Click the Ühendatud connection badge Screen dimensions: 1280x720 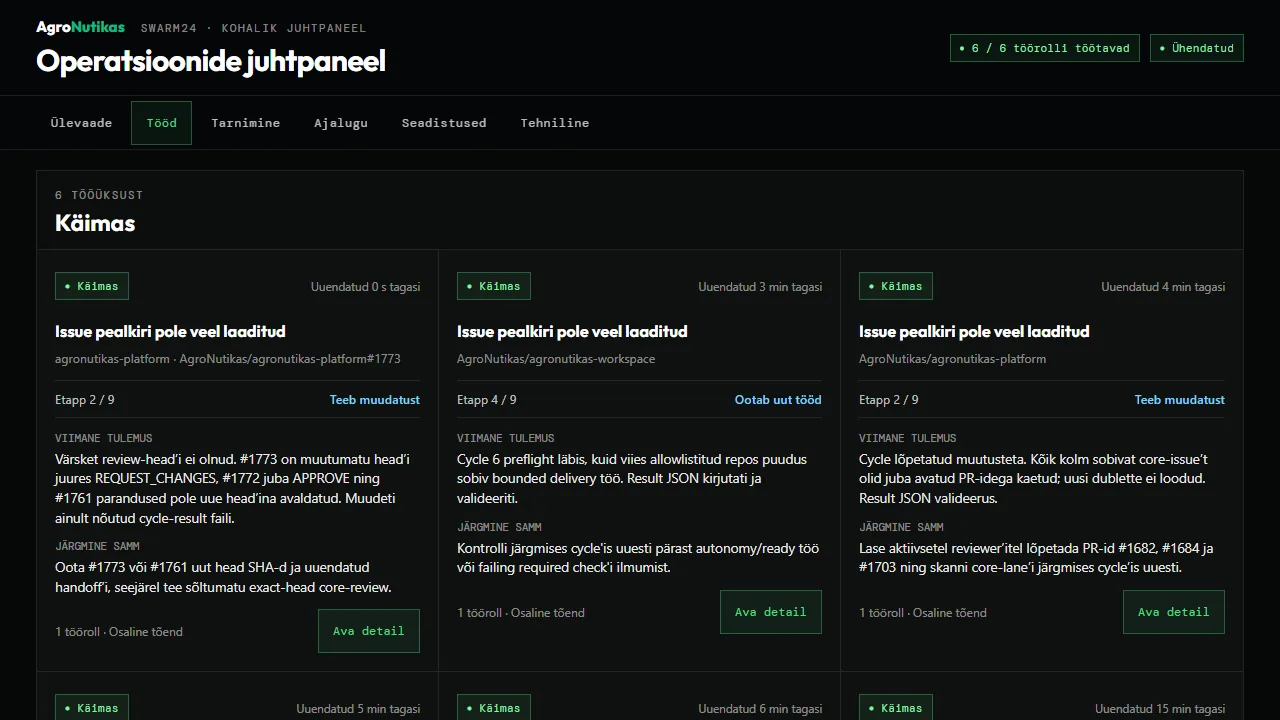click(x=1197, y=48)
